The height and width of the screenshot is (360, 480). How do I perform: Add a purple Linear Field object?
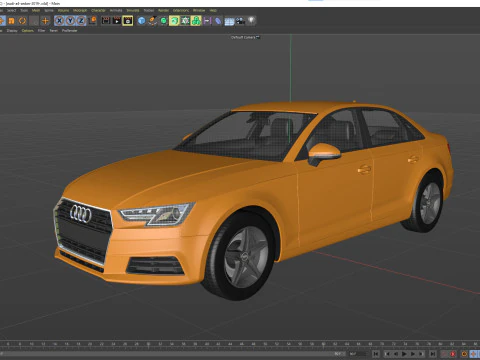pos(207,21)
